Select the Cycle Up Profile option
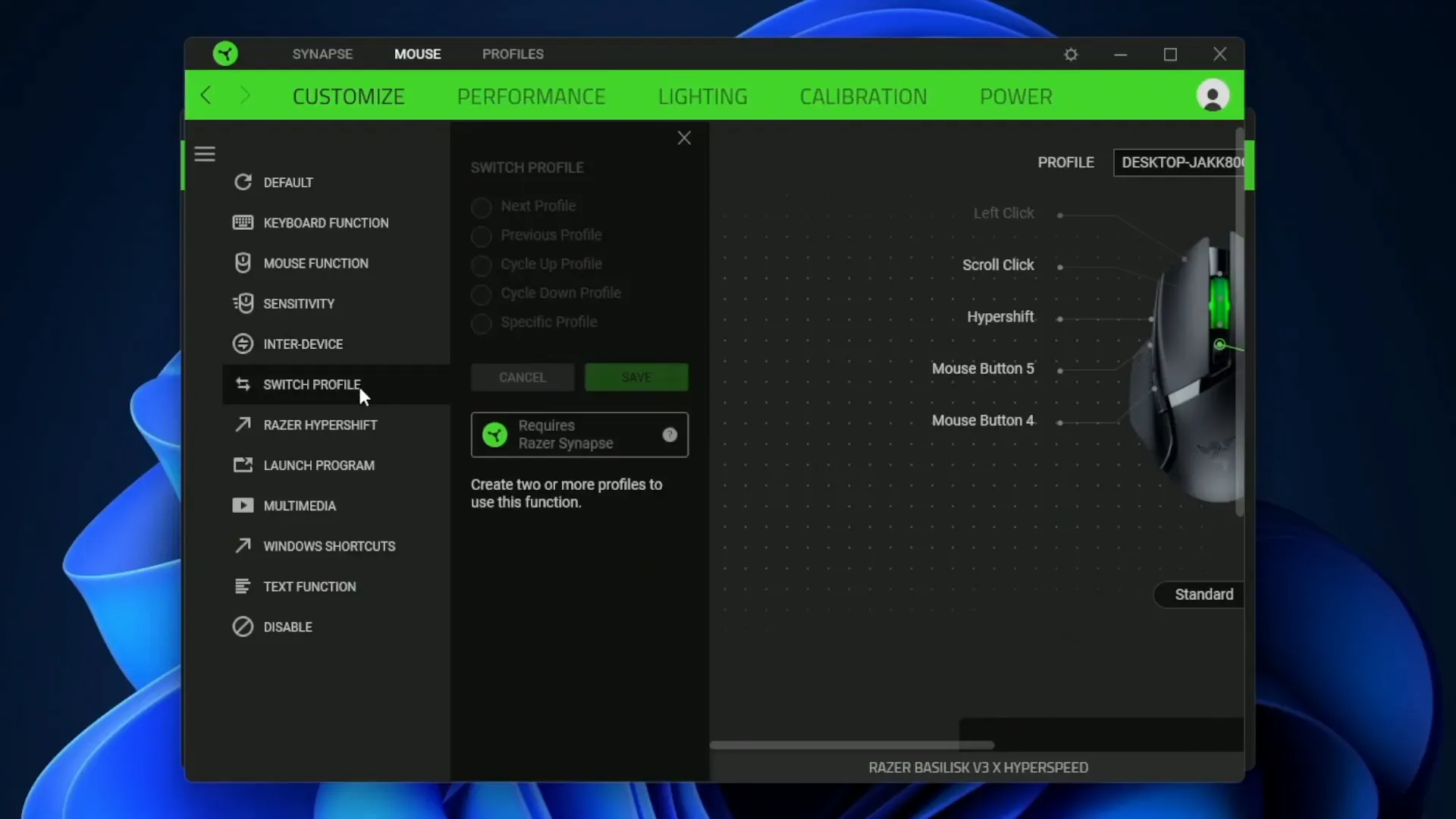This screenshot has width=1456, height=819. 482,265
